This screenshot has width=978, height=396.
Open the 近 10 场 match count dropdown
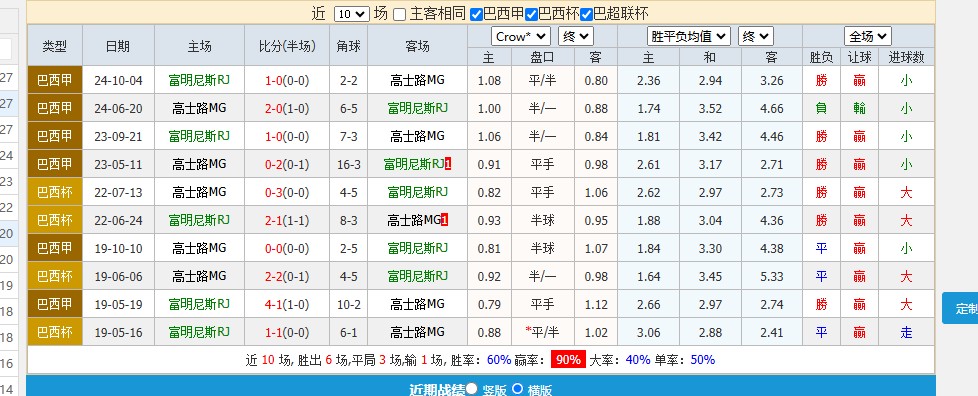[352, 14]
